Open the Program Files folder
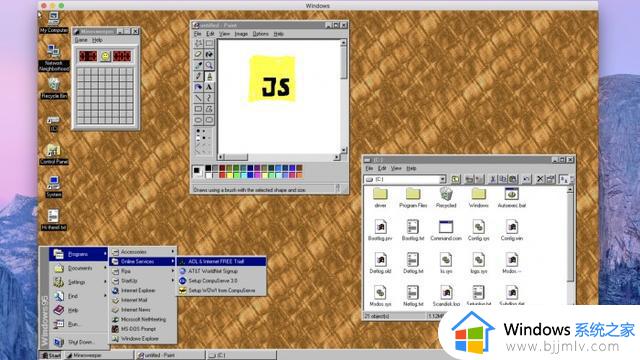 pos(413,198)
